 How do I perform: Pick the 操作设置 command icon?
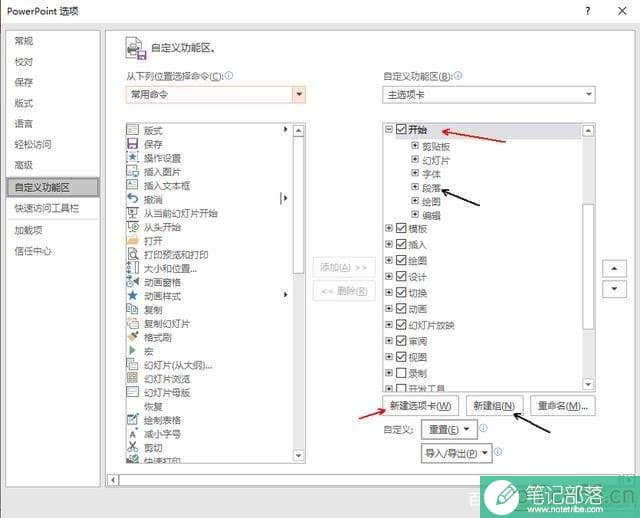coord(132,157)
